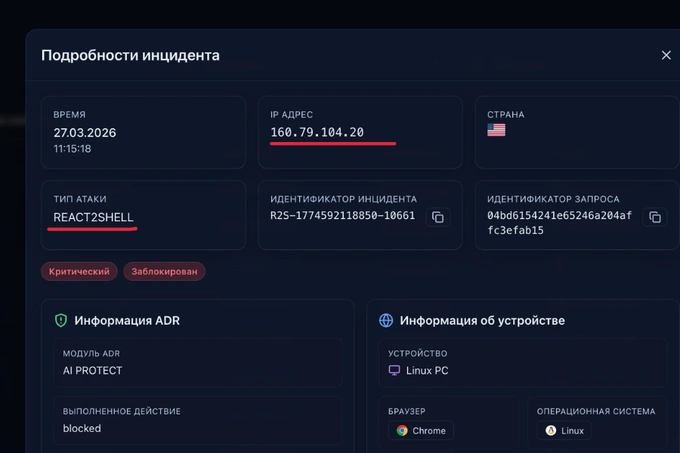680x453 pixels.
Task: Click the IP АДРЕС field label
Action: [x=291, y=114]
